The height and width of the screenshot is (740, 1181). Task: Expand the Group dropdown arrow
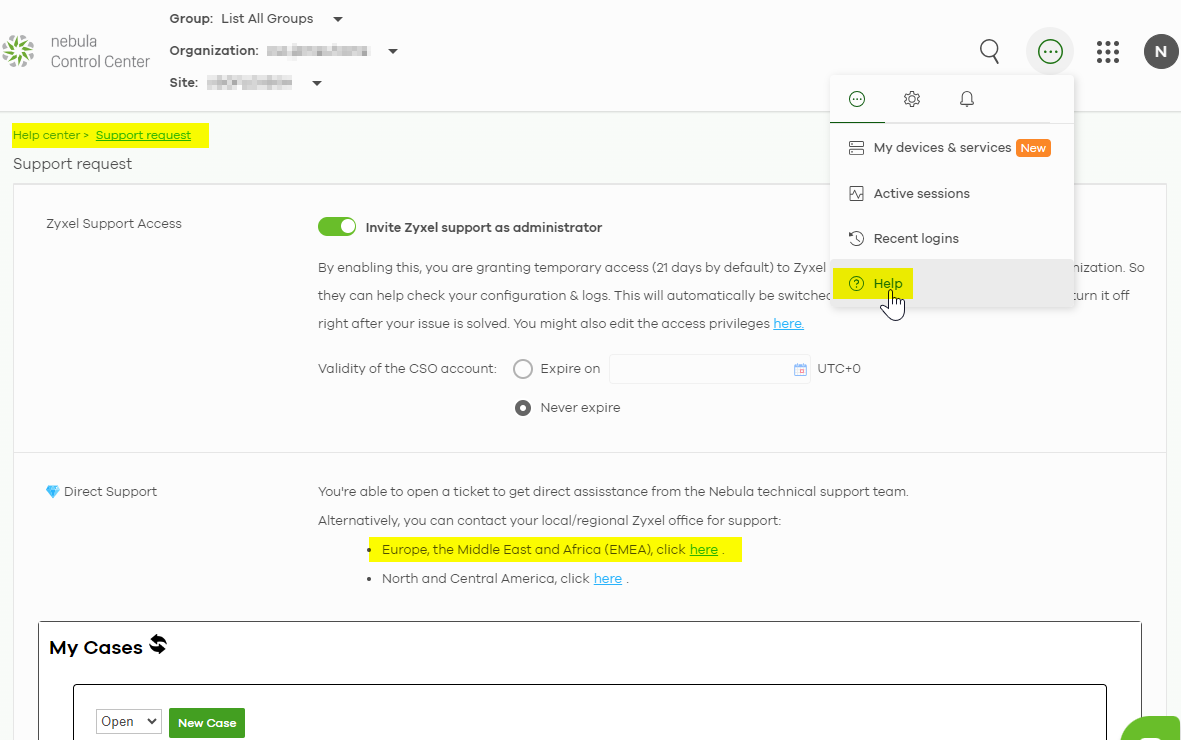(338, 19)
